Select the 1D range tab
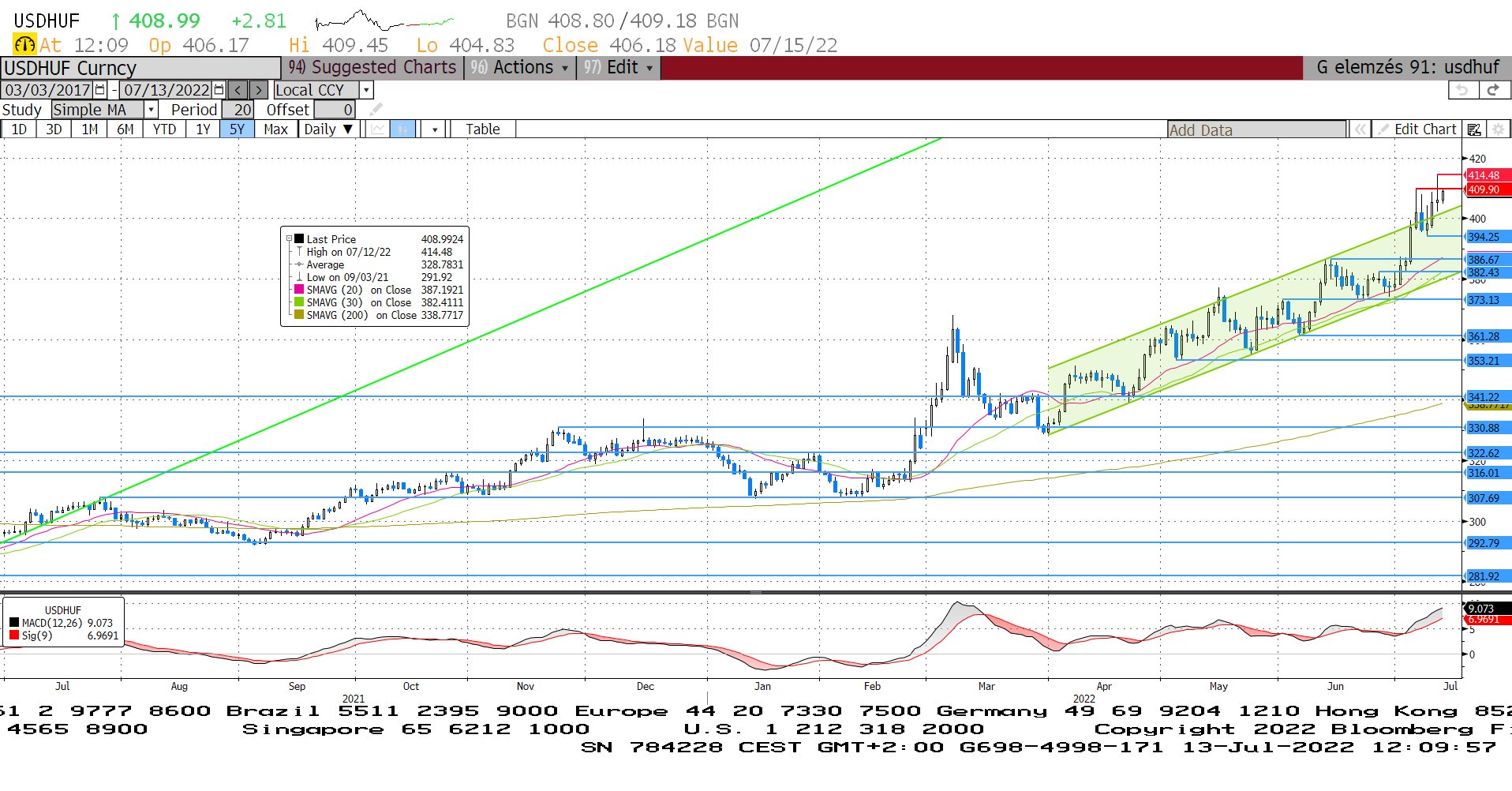 (19, 129)
